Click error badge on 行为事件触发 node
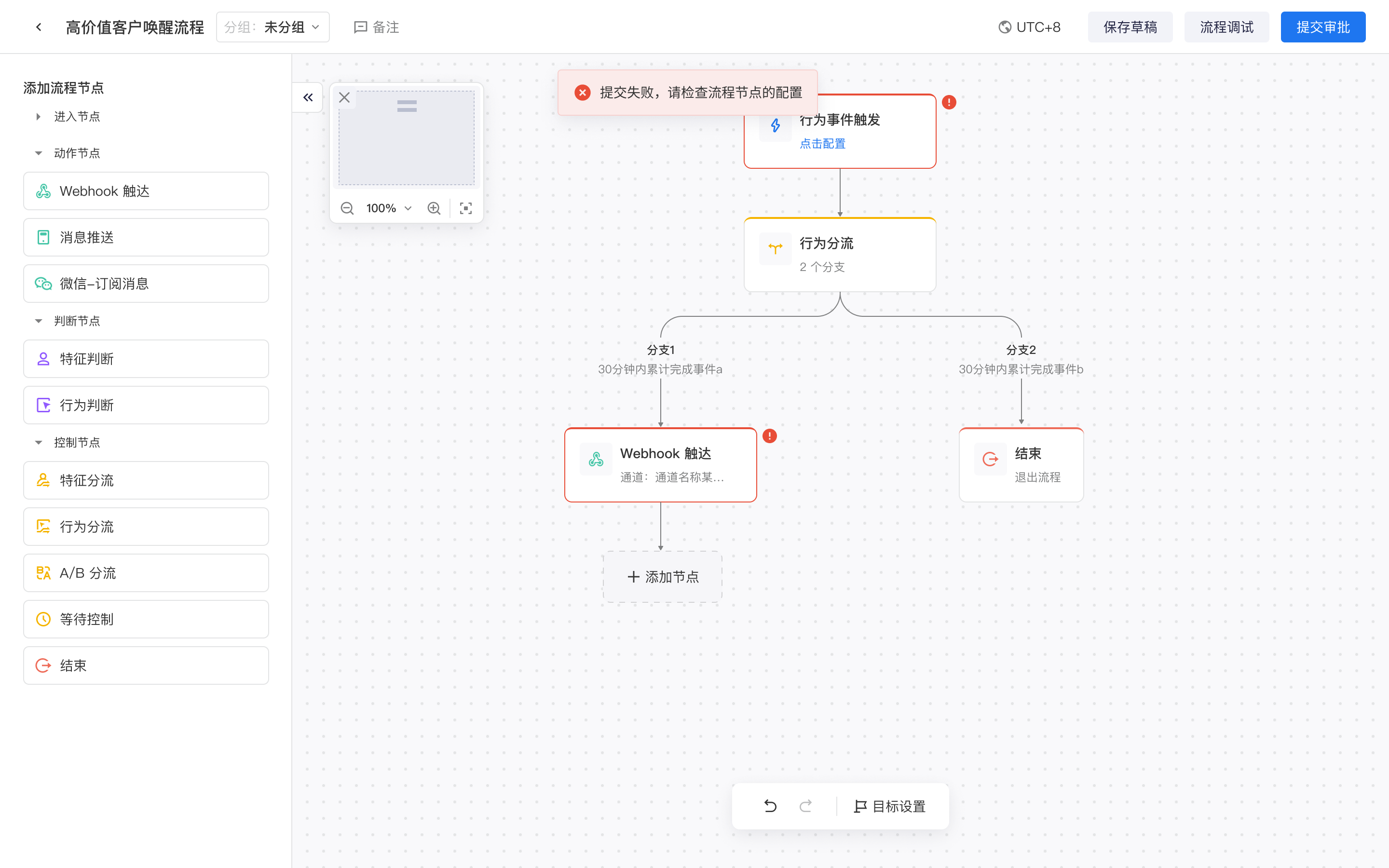 click(x=949, y=102)
